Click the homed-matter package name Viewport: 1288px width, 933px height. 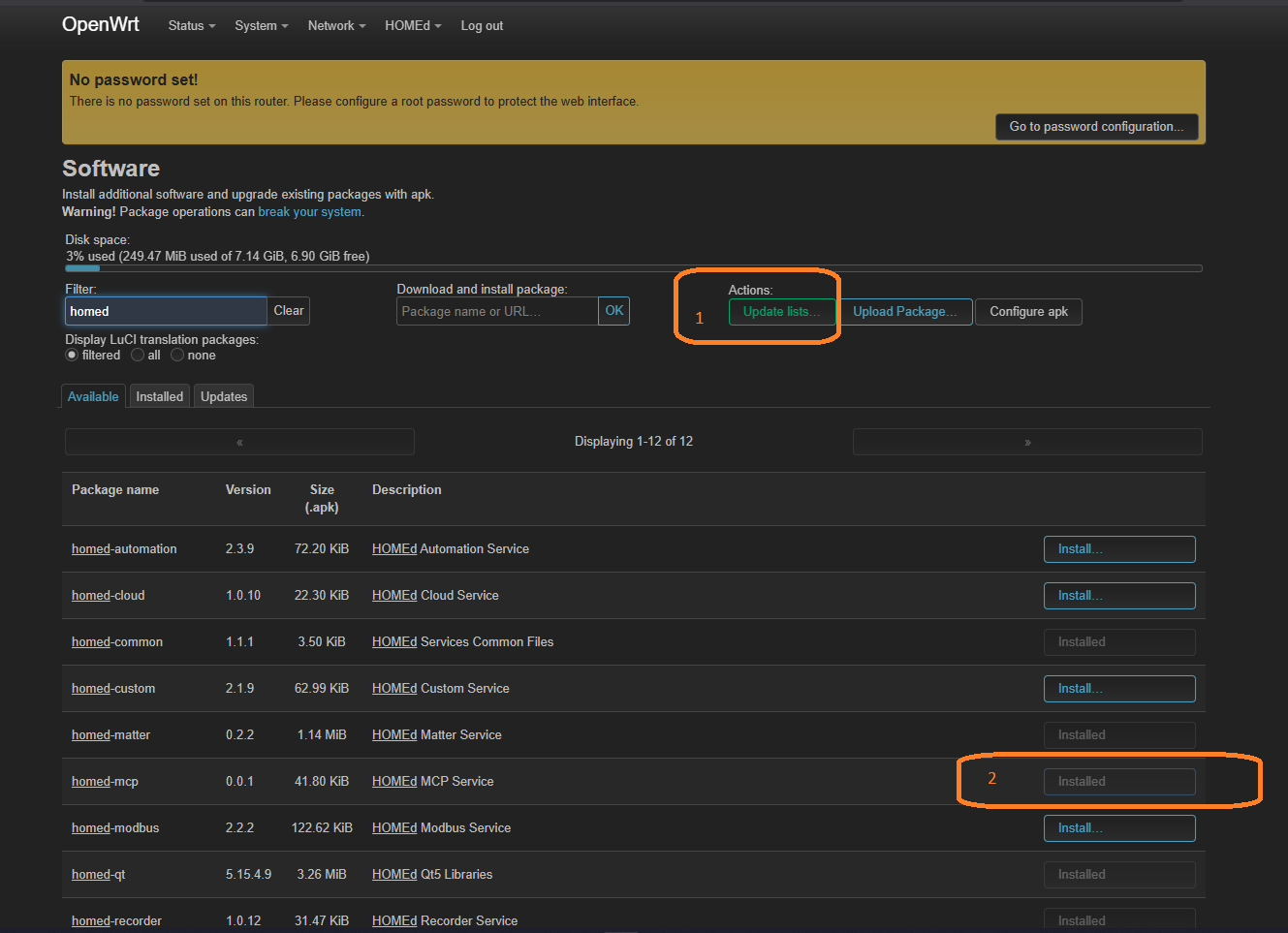pos(110,735)
